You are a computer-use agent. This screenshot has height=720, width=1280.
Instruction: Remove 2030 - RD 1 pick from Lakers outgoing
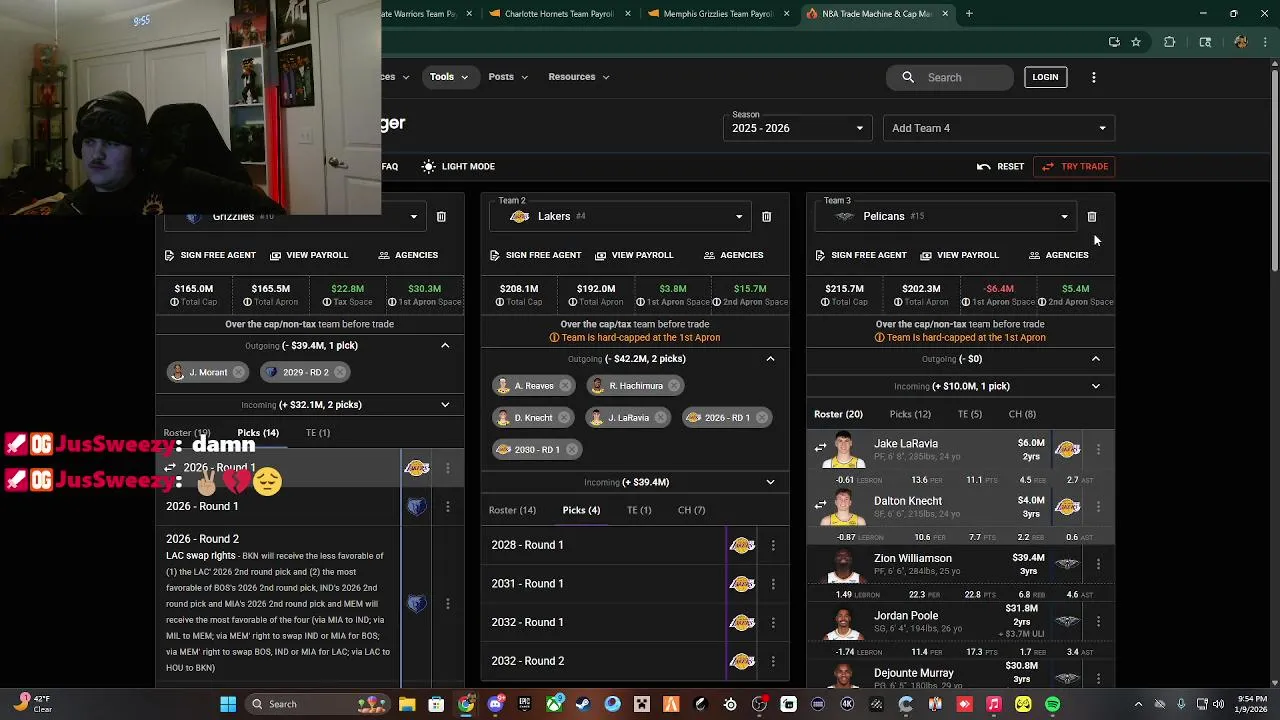(572, 450)
